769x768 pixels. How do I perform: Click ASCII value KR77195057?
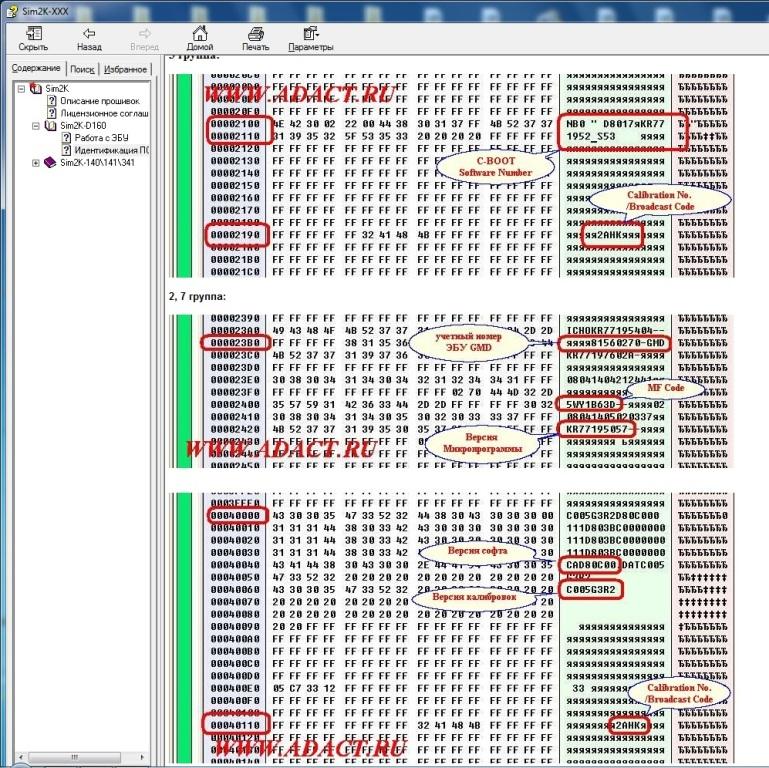(x=597, y=429)
